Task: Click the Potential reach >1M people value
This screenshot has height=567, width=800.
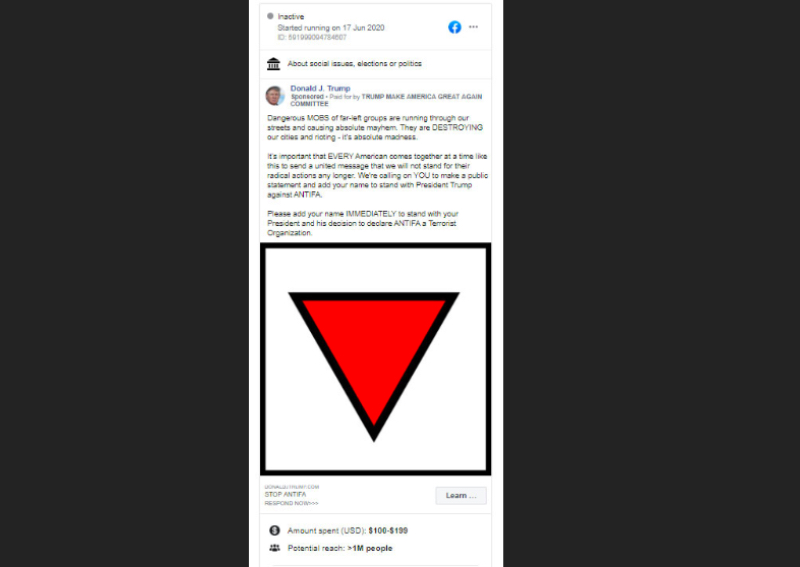Action: [x=370, y=548]
